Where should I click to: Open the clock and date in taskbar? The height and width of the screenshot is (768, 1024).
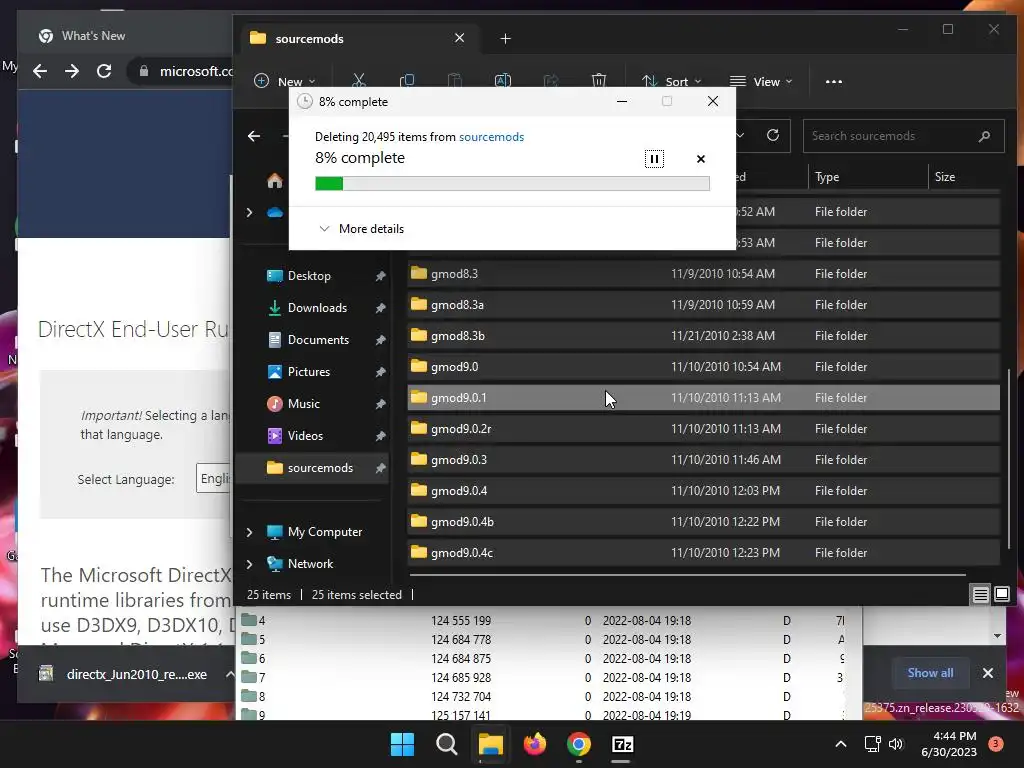pyautogui.click(x=948, y=744)
